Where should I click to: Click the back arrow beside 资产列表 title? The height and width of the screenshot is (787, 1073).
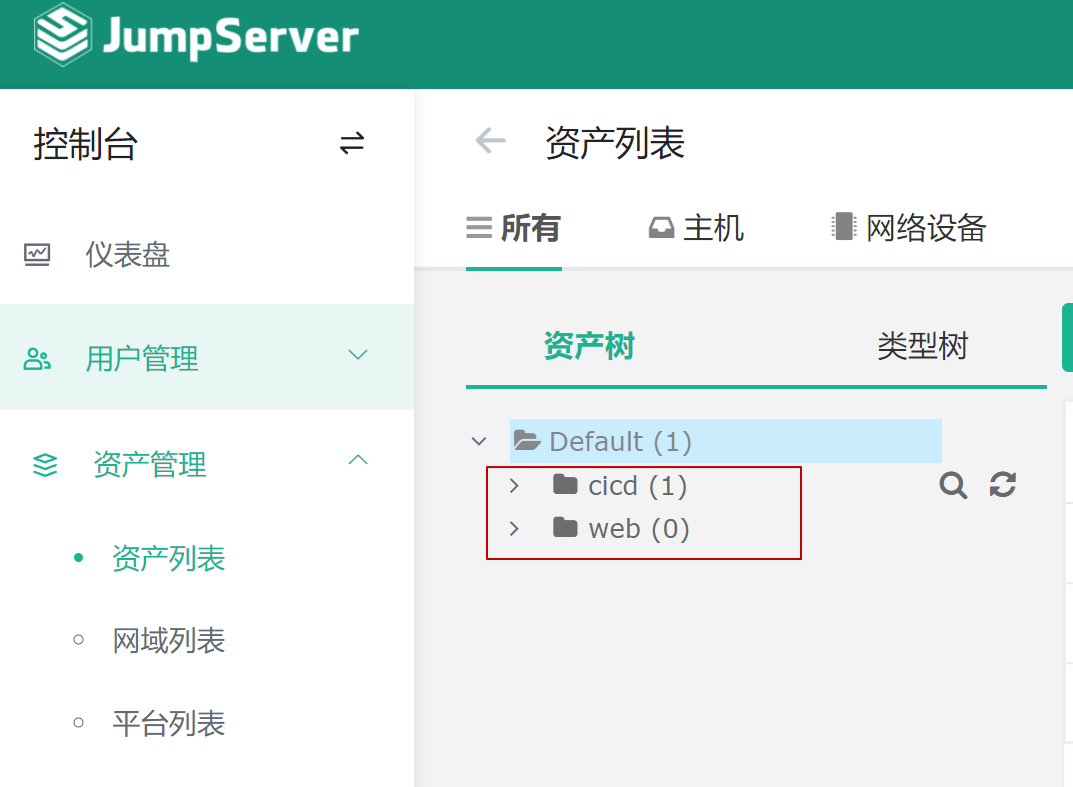(x=489, y=142)
